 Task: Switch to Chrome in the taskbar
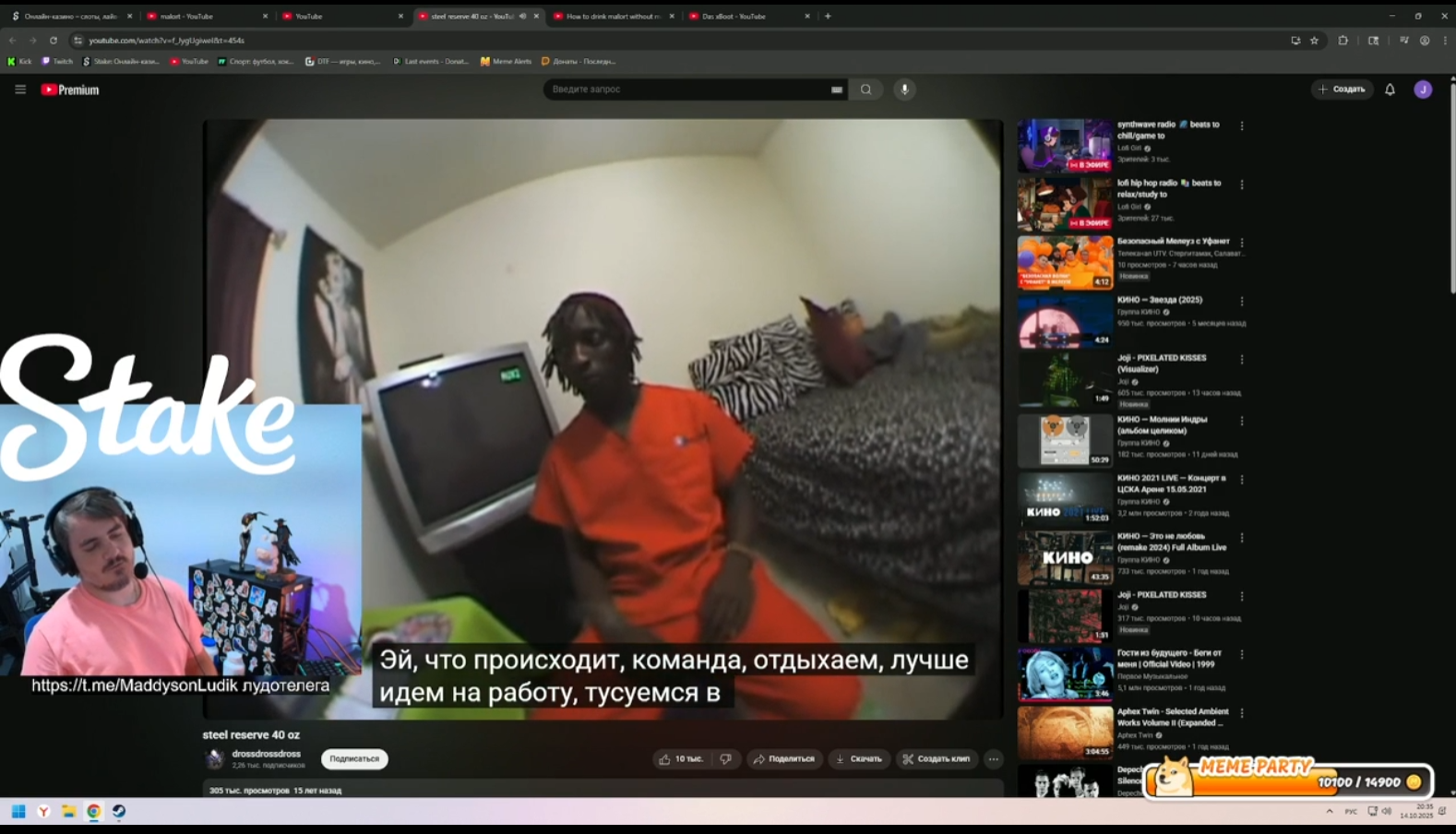(x=94, y=812)
